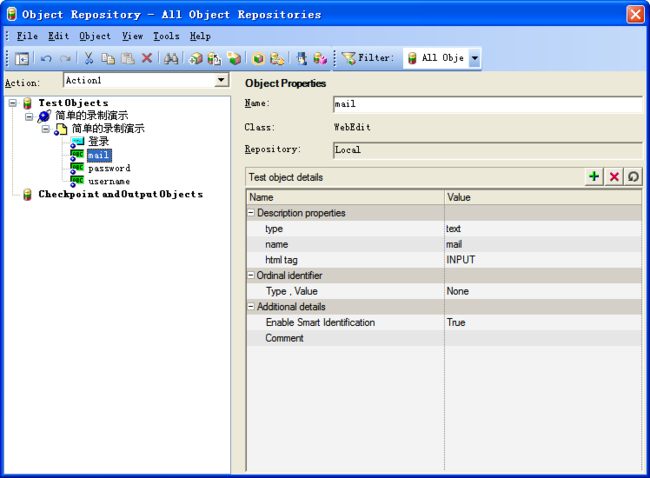Open Find and Replace binoculars icon
The height and width of the screenshot is (478, 650).
point(171,58)
